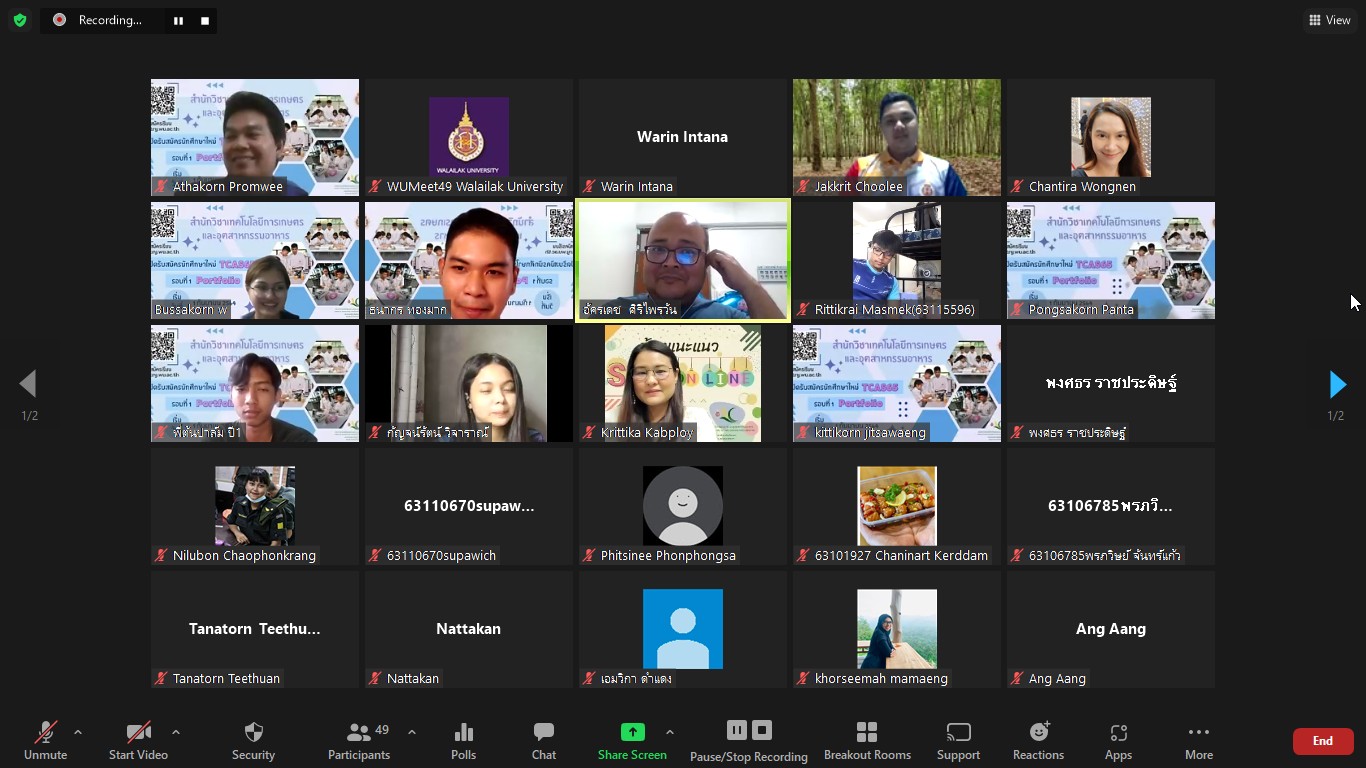The height and width of the screenshot is (768, 1366).
Task: Expand audio options arrow next to Unmute
Action: 78,732
